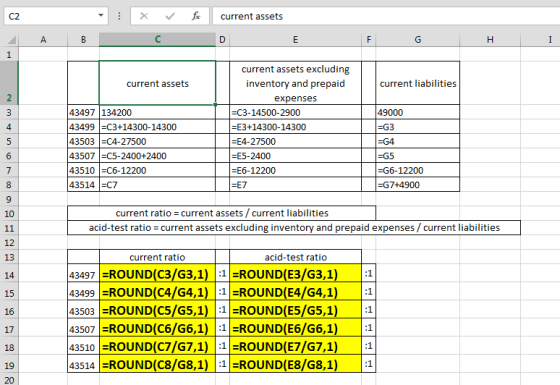Select column A header

pos(43,40)
